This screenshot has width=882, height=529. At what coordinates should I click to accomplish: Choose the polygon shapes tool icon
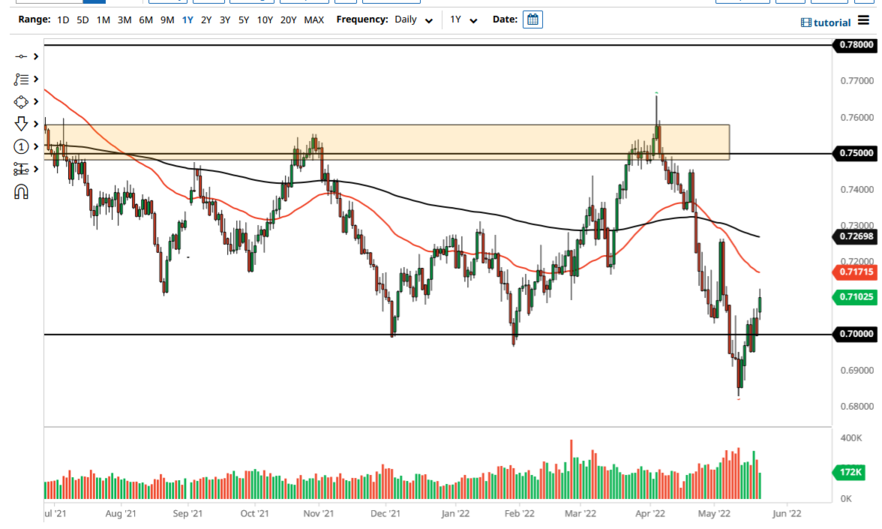click(x=21, y=102)
